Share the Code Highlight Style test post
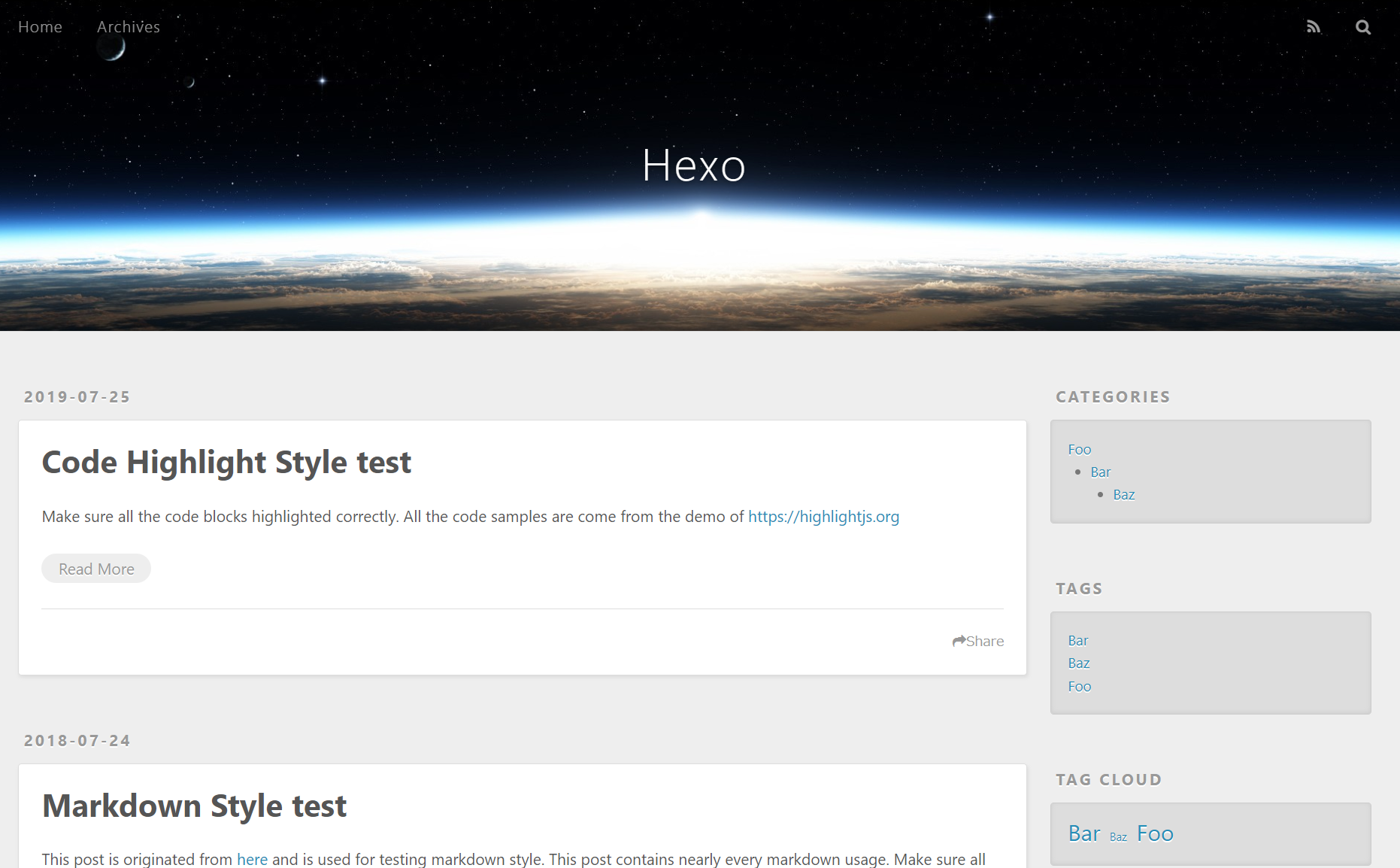The height and width of the screenshot is (868, 1400). coord(978,641)
